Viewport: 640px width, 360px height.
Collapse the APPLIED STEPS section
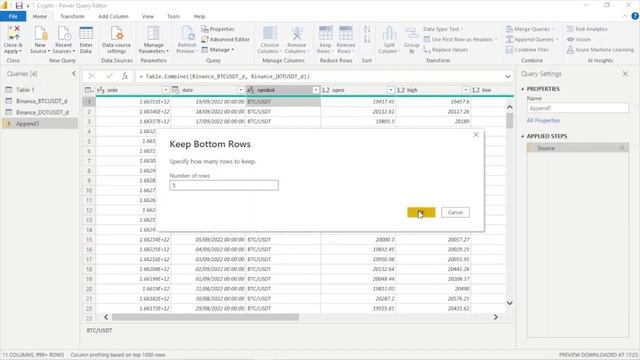tap(523, 136)
